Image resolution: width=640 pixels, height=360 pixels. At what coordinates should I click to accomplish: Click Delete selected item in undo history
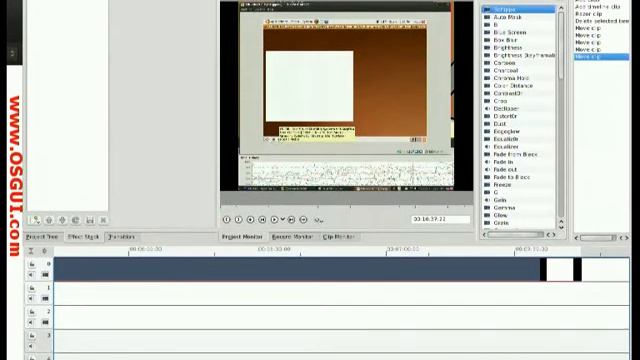coord(602,21)
